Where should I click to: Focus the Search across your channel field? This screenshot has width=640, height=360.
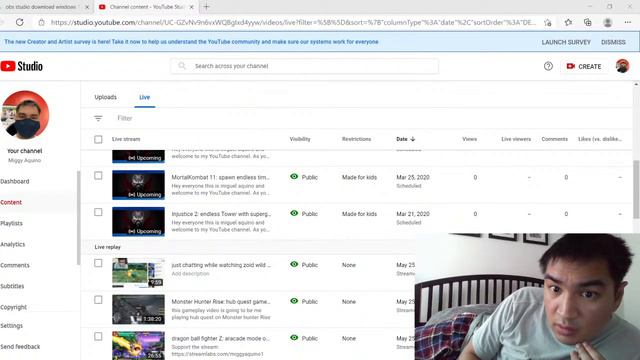click(x=304, y=66)
